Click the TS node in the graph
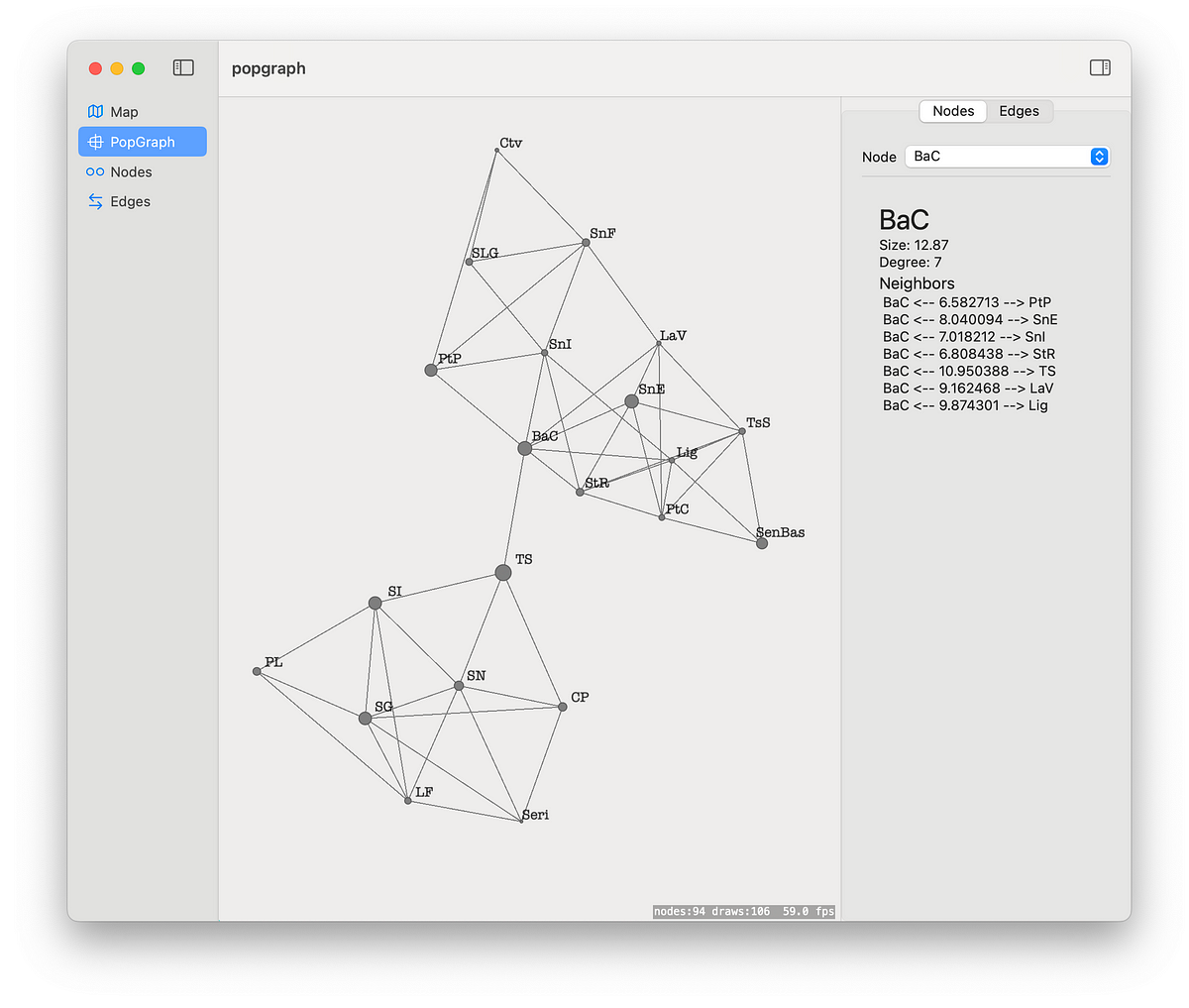Image resolution: width=1189 pixels, height=1008 pixels. 502,572
